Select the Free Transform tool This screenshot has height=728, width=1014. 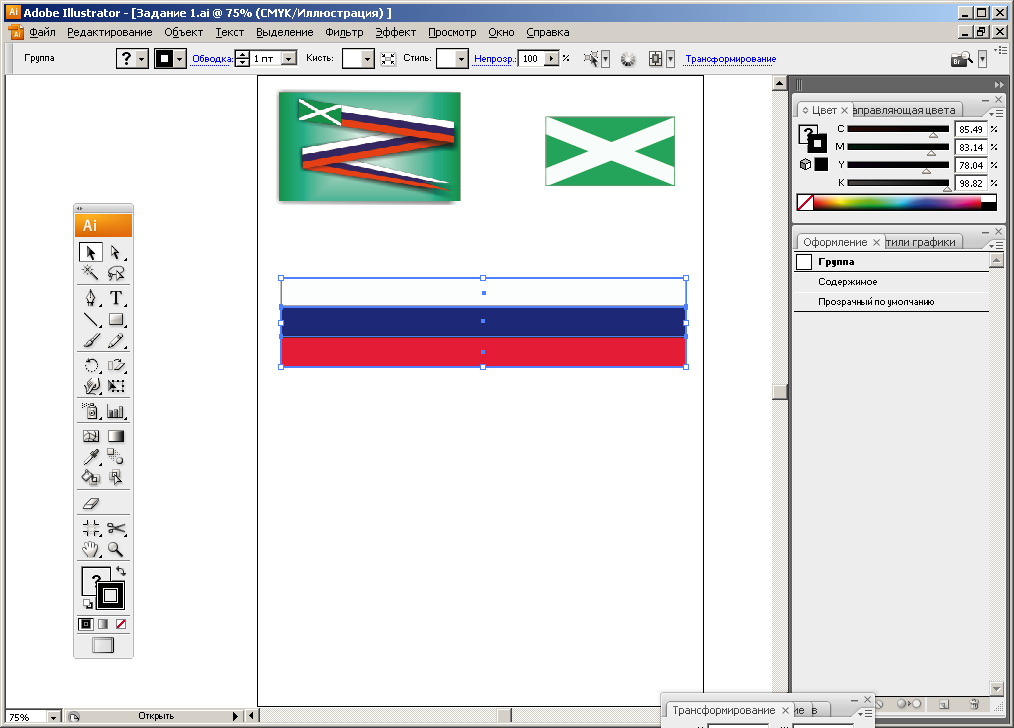pyautogui.click(x=116, y=386)
